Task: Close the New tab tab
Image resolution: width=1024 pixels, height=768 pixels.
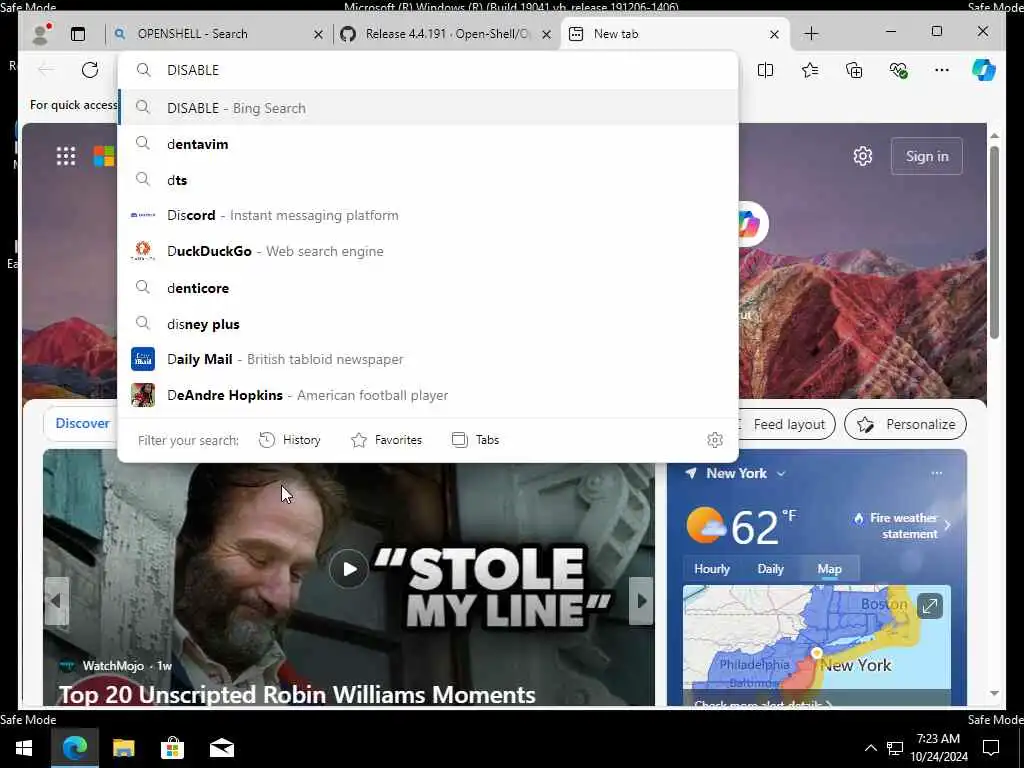Action: pos(775,34)
